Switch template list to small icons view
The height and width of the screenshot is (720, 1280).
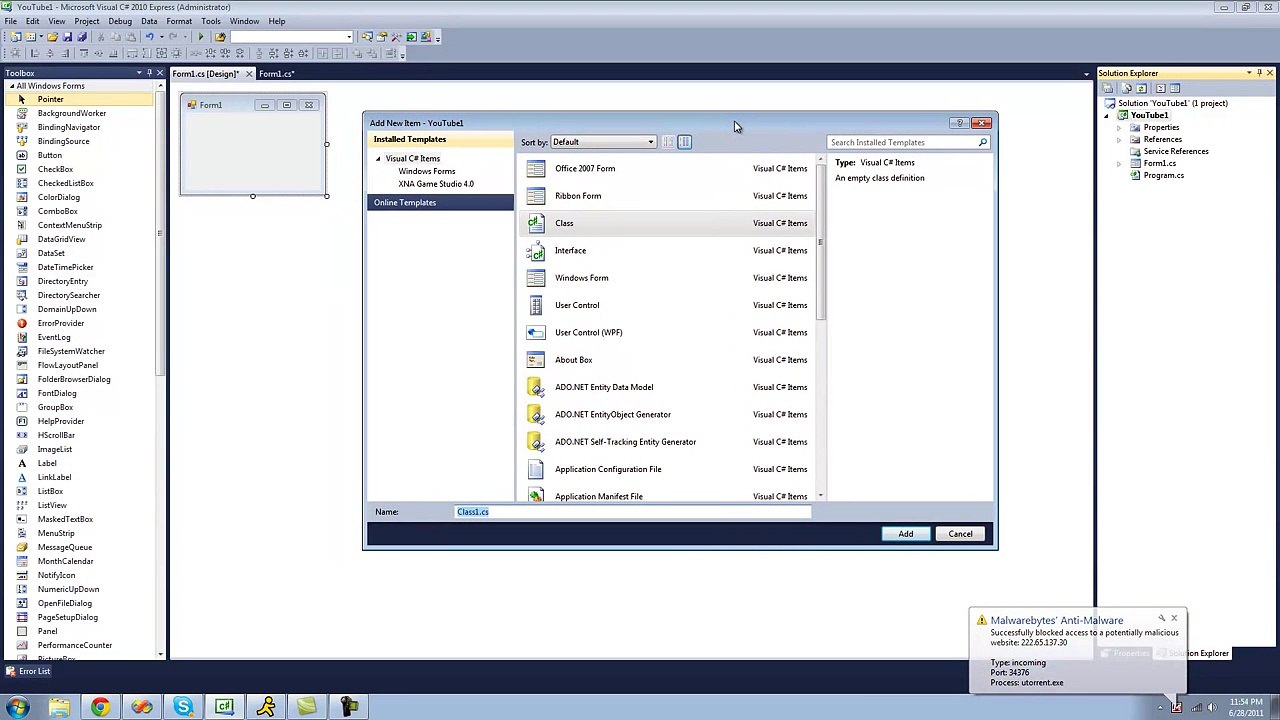668,142
